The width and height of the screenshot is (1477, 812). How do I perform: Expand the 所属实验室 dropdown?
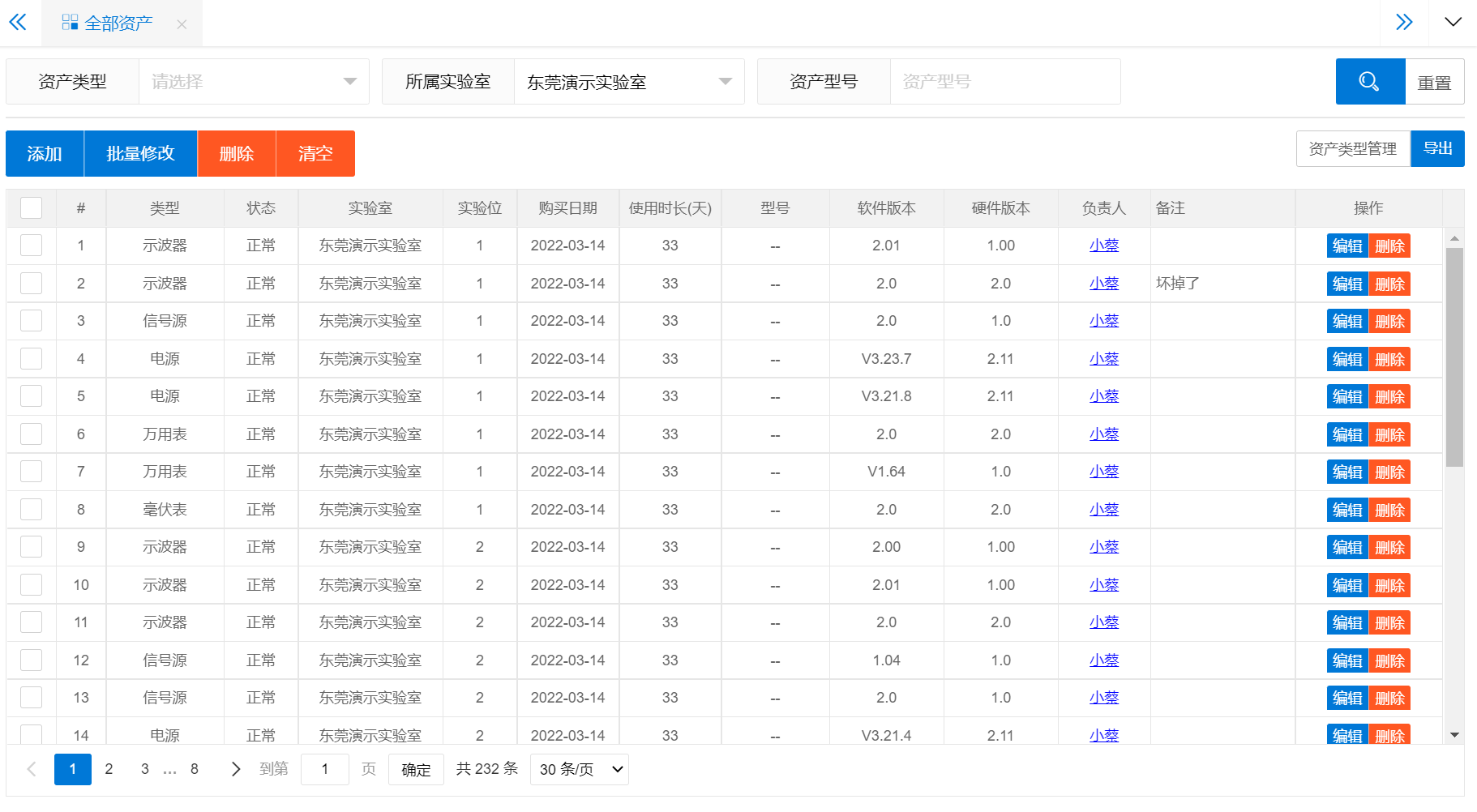(x=628, y=82)
